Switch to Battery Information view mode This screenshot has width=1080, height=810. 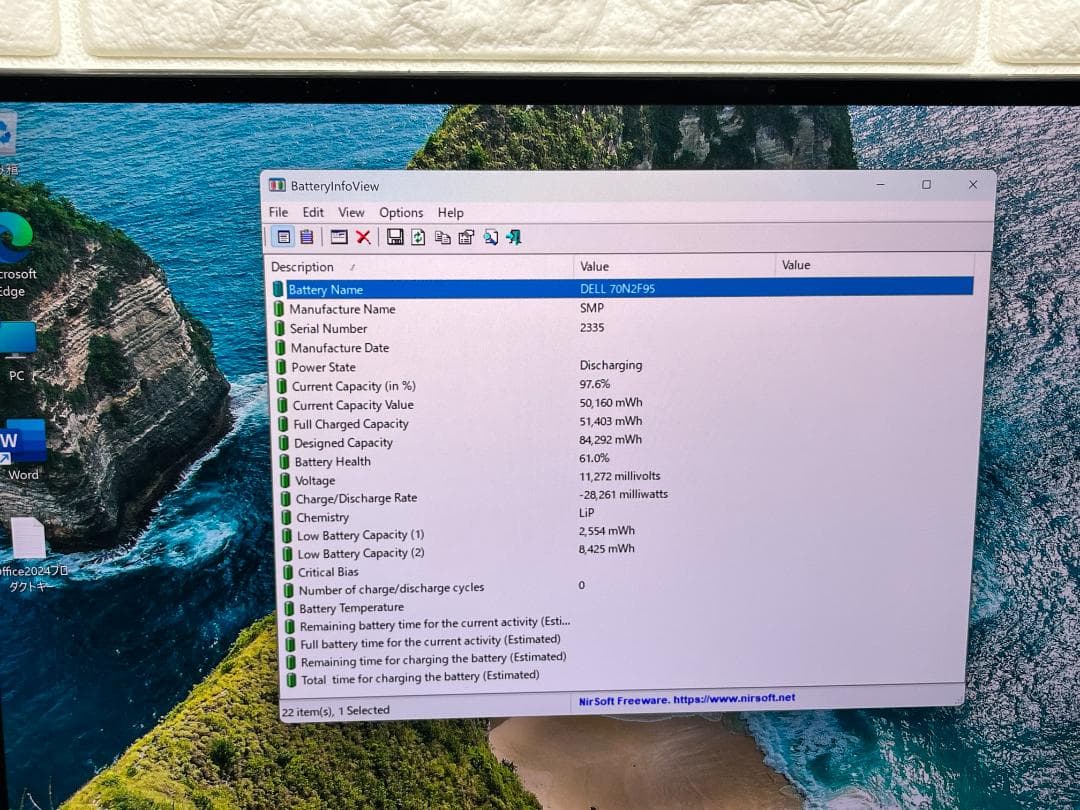pyautogui.click(x=284, y=237)
